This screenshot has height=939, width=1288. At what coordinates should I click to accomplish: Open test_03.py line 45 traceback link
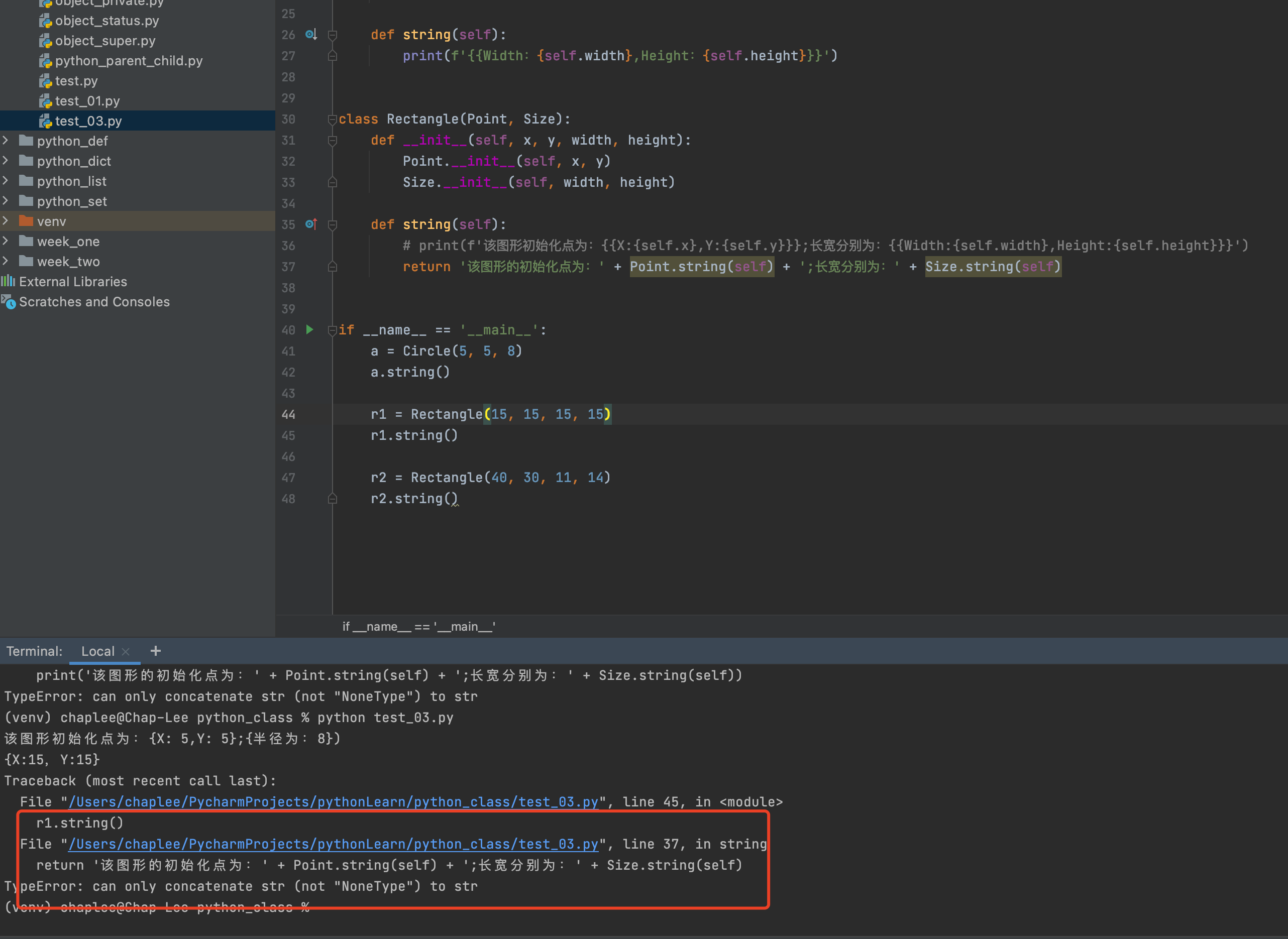[333, 801]
